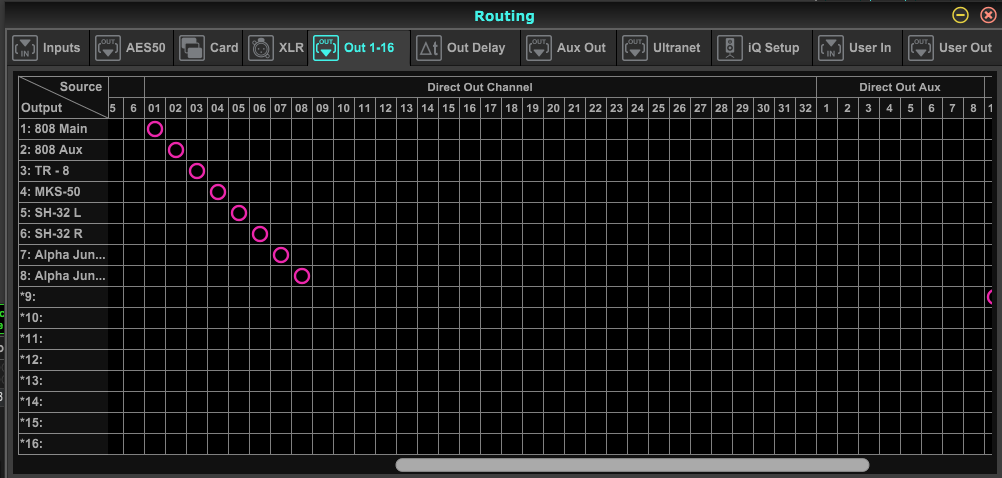
Task: Click channel column header 01
Action: coord(155,108)
